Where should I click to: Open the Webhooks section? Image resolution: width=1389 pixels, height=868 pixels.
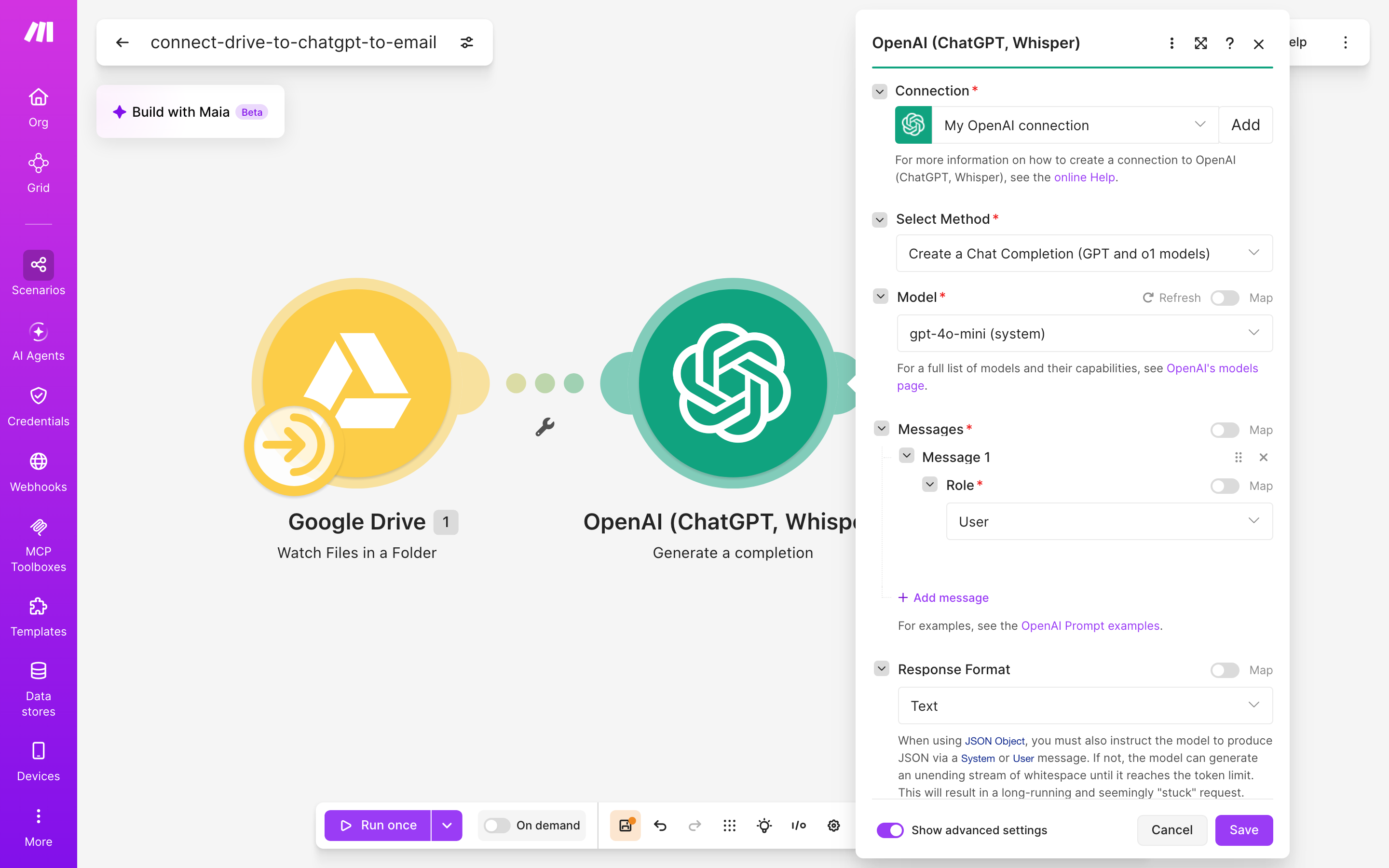coord(39,473)
